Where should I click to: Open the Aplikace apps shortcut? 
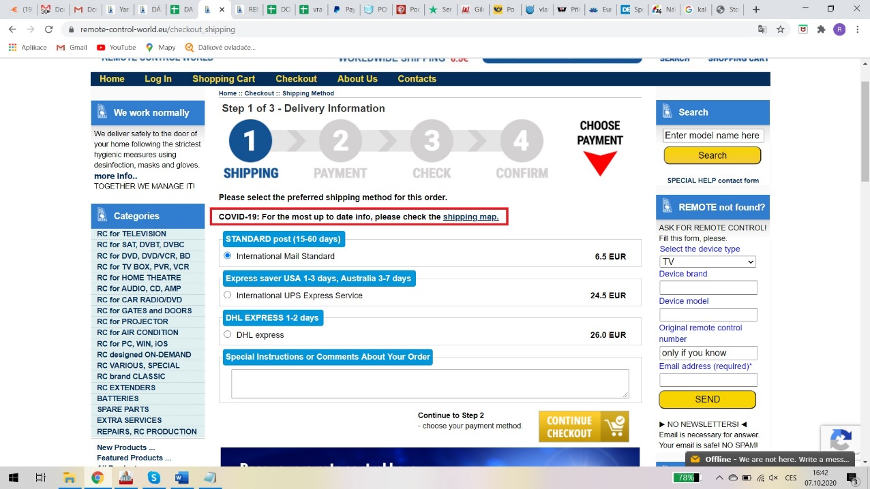pyautogui.click(x=28, y=48)
